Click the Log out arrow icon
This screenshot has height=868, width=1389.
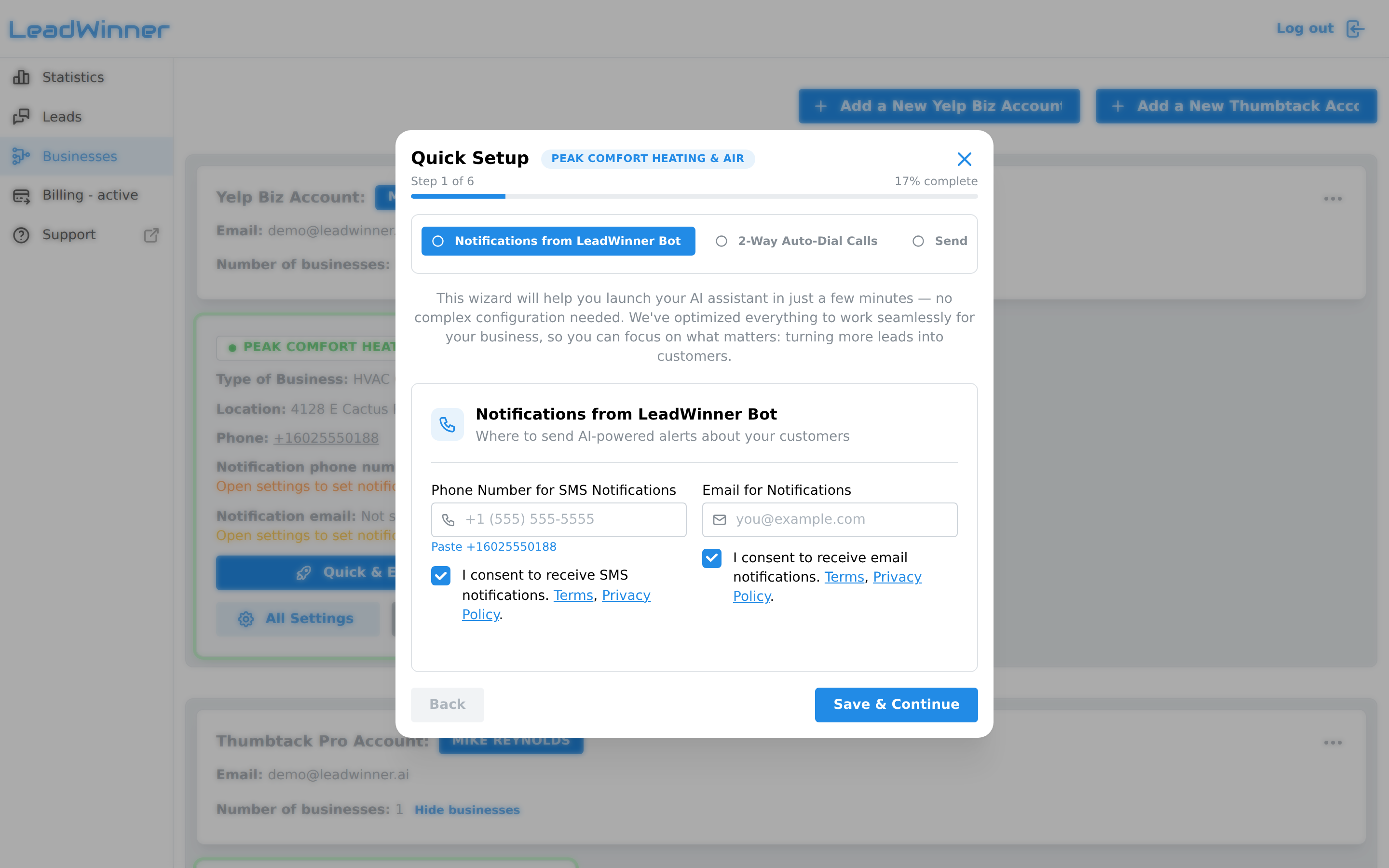coord(1355,29)
